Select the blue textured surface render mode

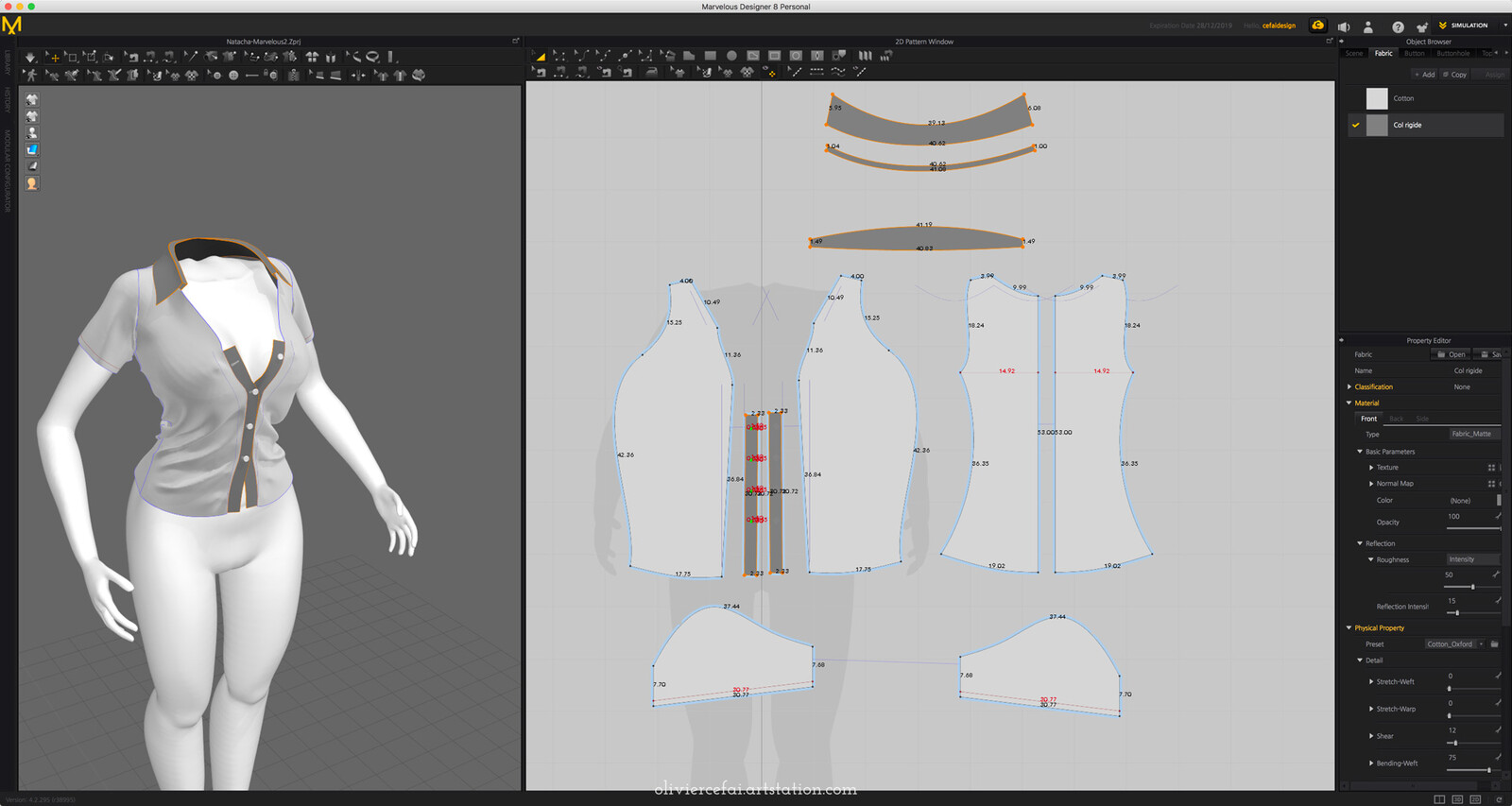pos(32,149)
